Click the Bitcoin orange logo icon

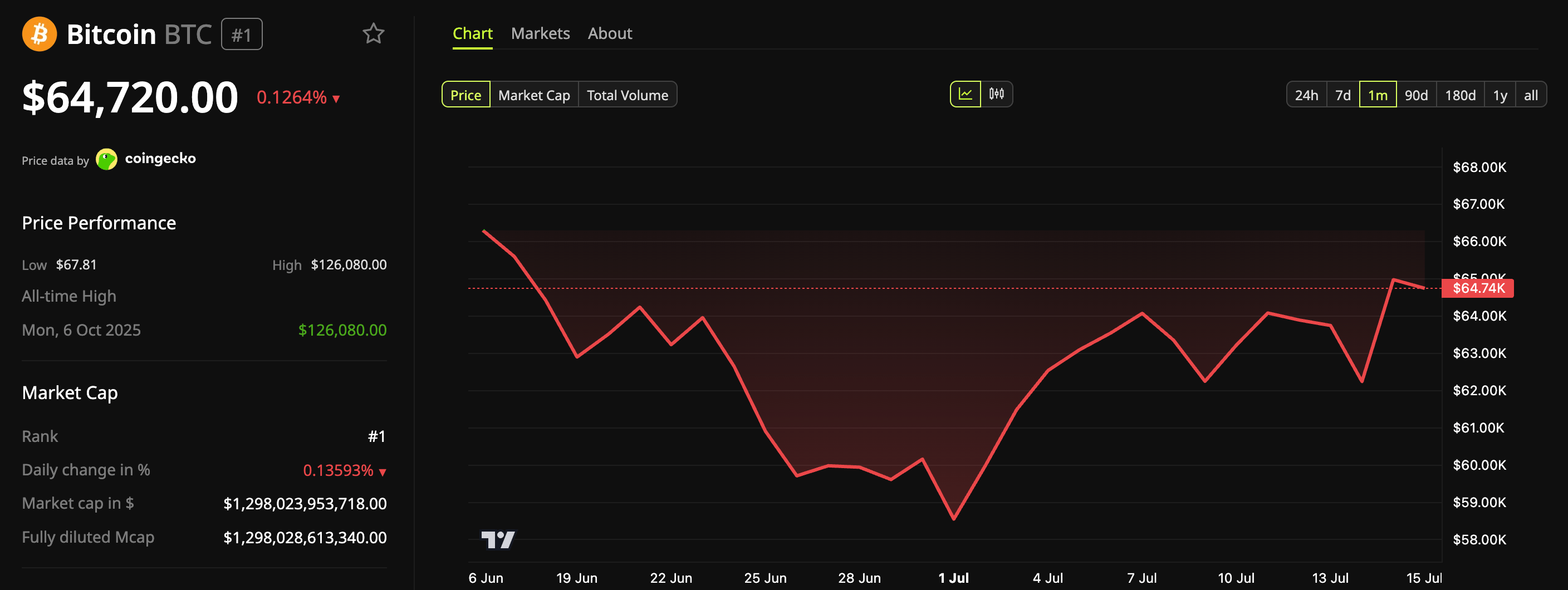40,34
